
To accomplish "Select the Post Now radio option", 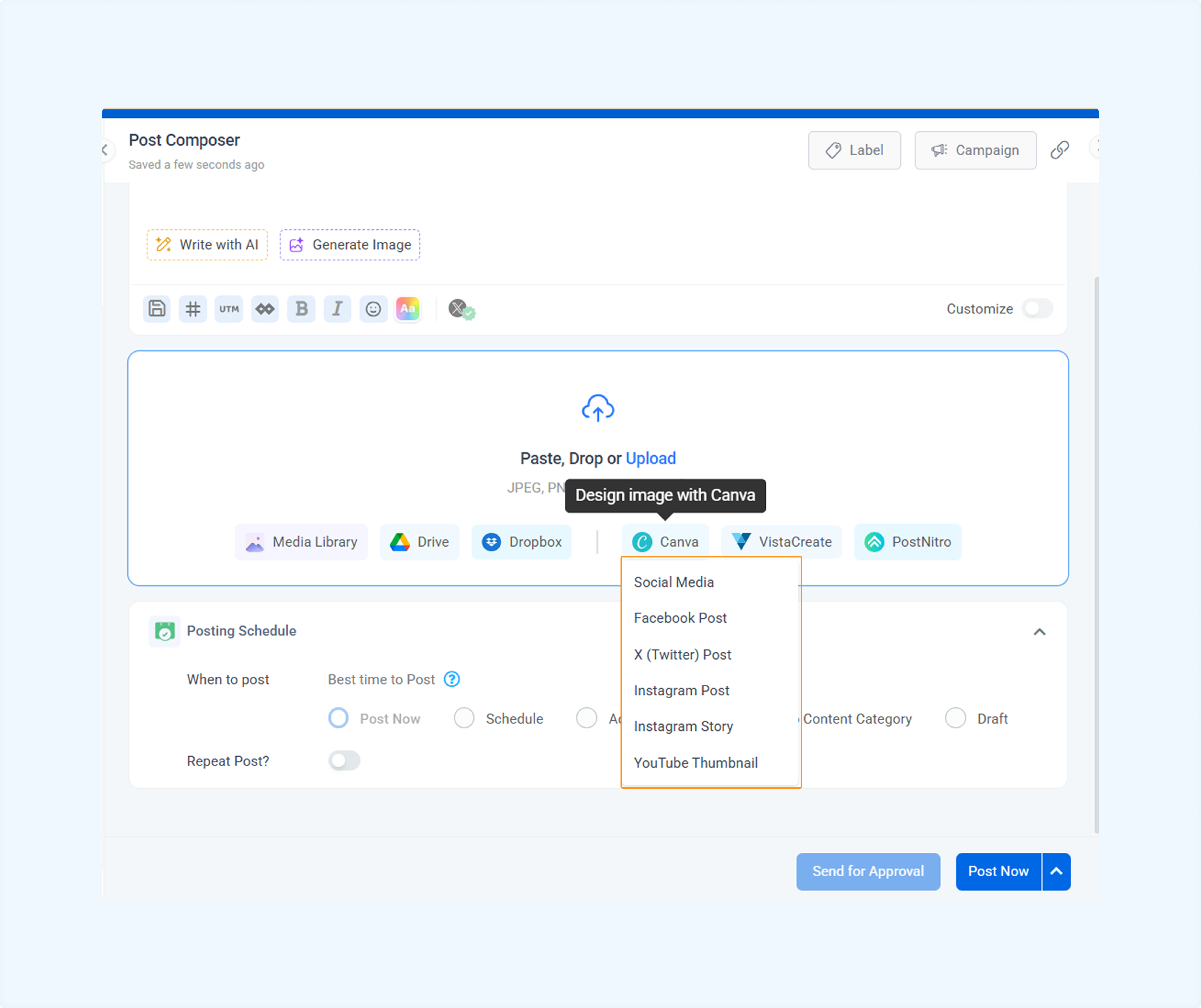I will coord(338,718).
